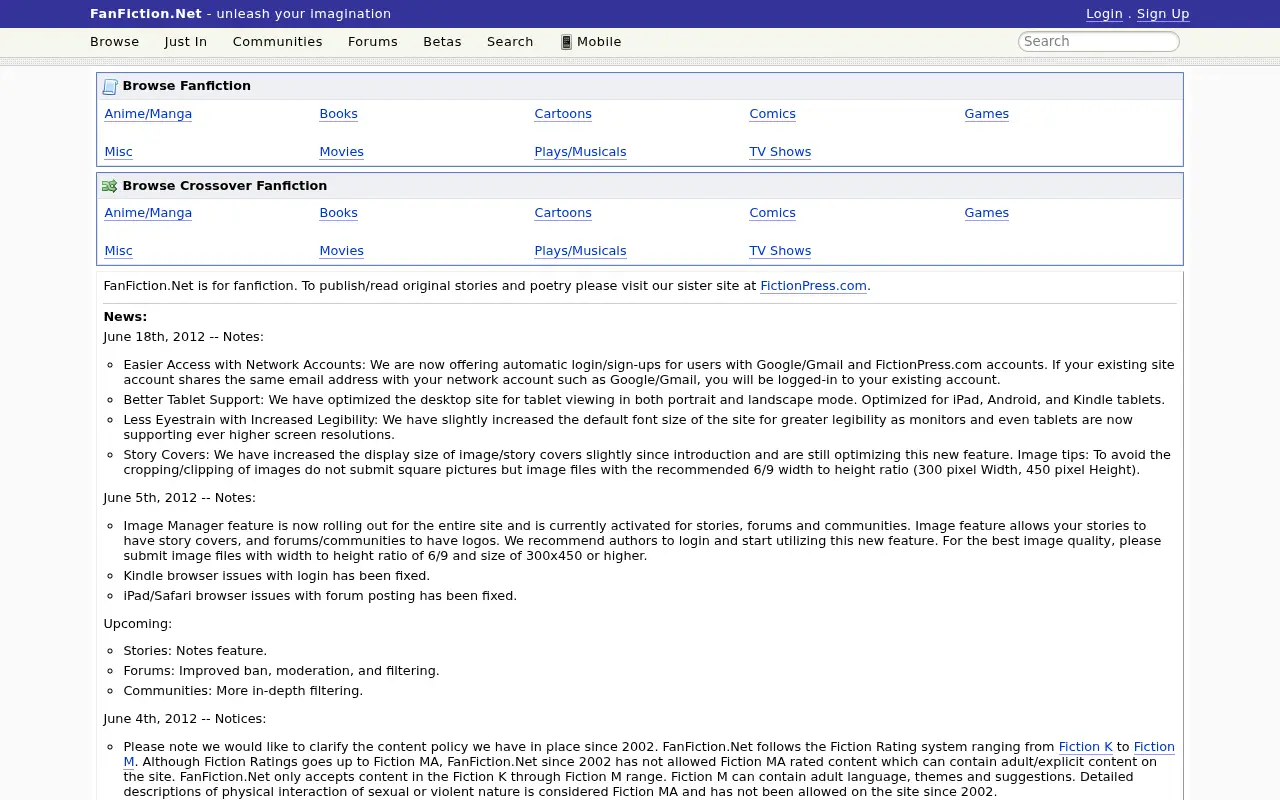Open Games under Browse Crossover Fanfiction
This screenshot has height=800, width=1280.
[987, 213]
